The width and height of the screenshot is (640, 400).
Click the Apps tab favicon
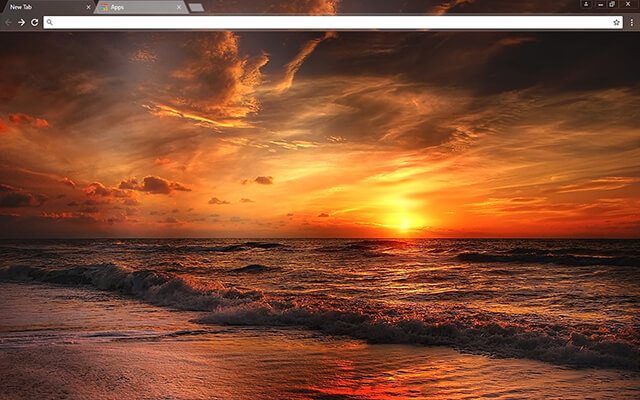(103, 7)
